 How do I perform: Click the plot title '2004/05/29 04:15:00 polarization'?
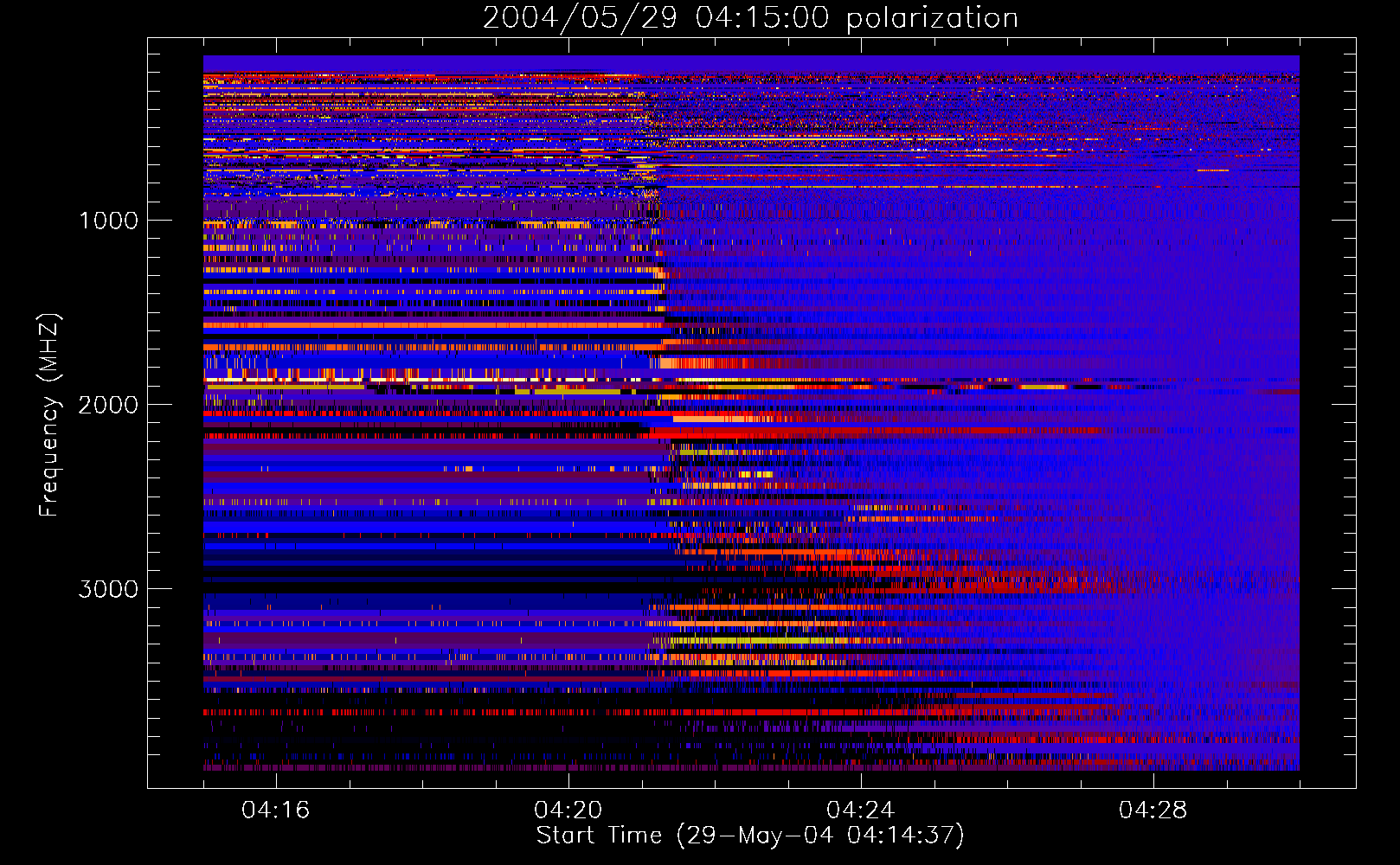coord(750,17)
